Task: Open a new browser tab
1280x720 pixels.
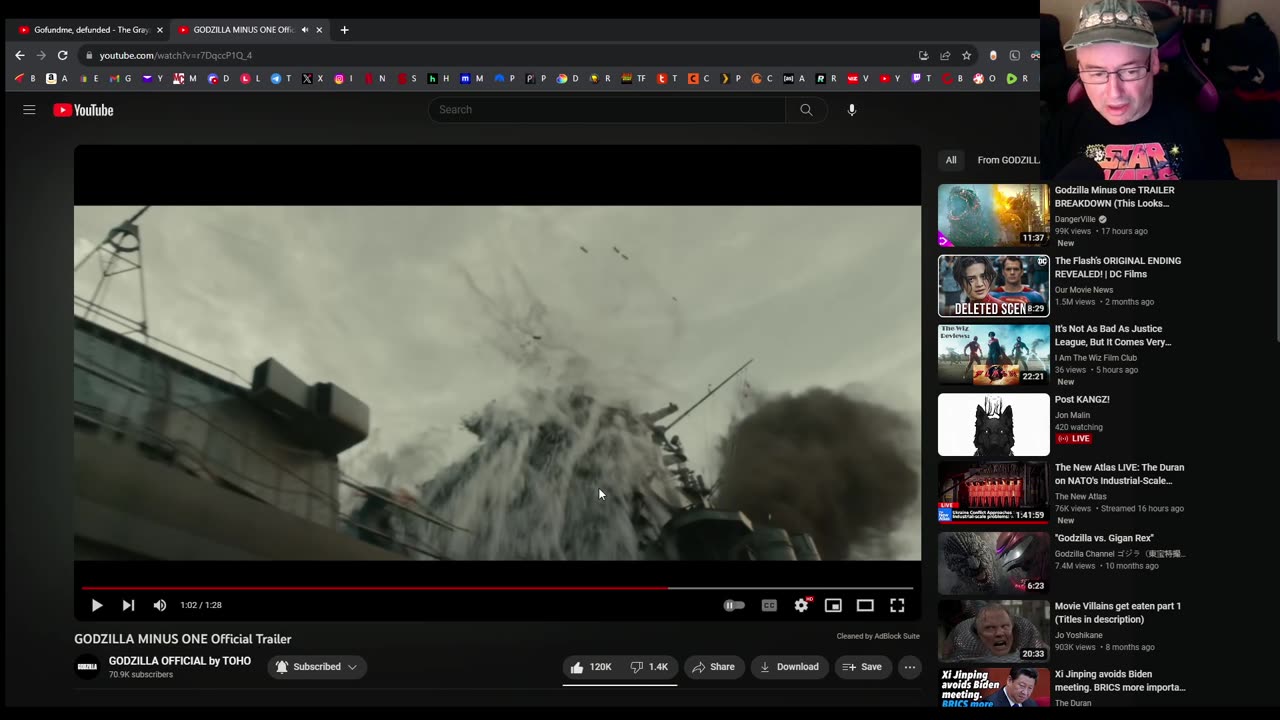Action: click(344, 30)
